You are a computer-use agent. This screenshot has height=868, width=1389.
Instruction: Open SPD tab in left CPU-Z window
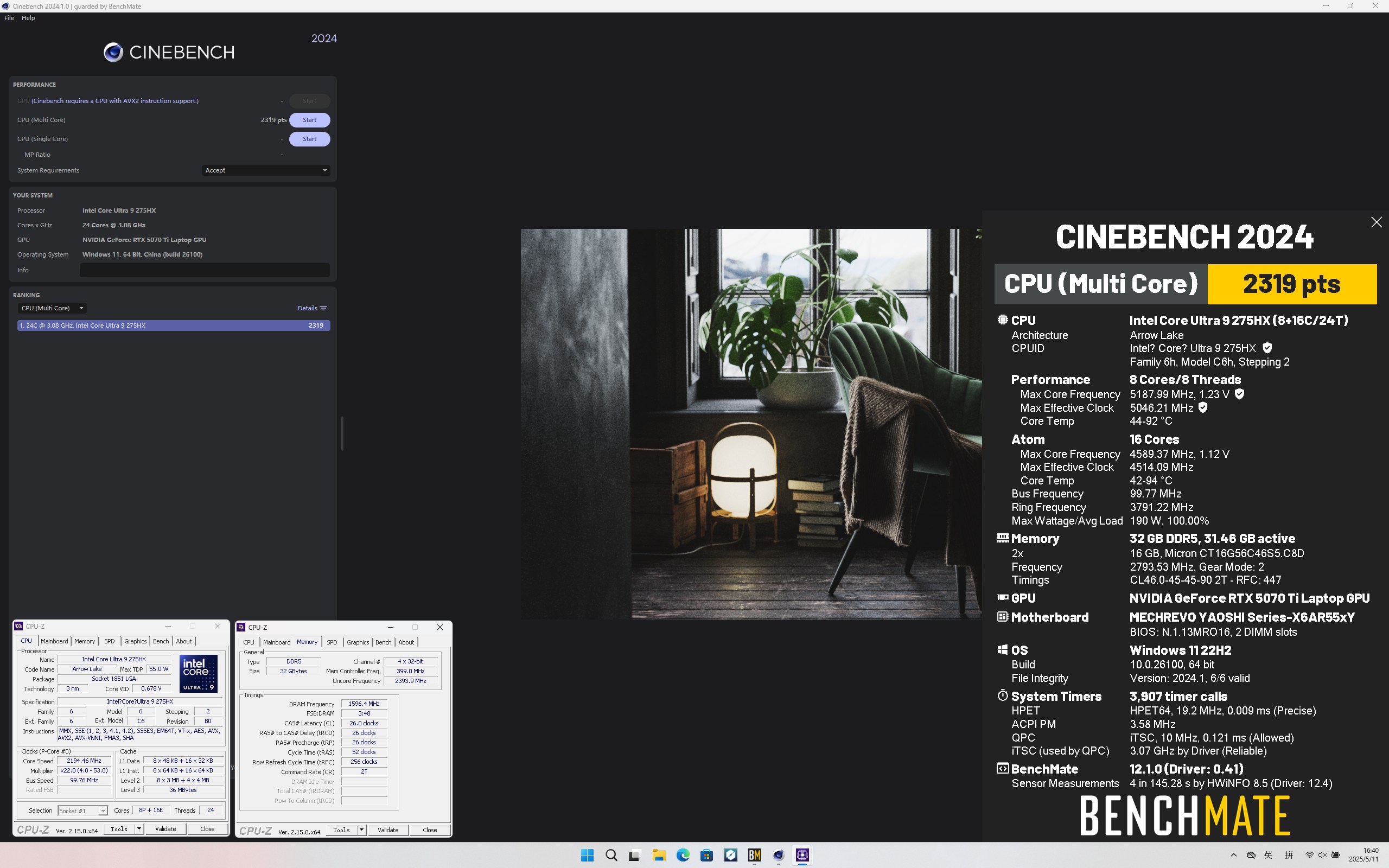[x=109, y=641]
